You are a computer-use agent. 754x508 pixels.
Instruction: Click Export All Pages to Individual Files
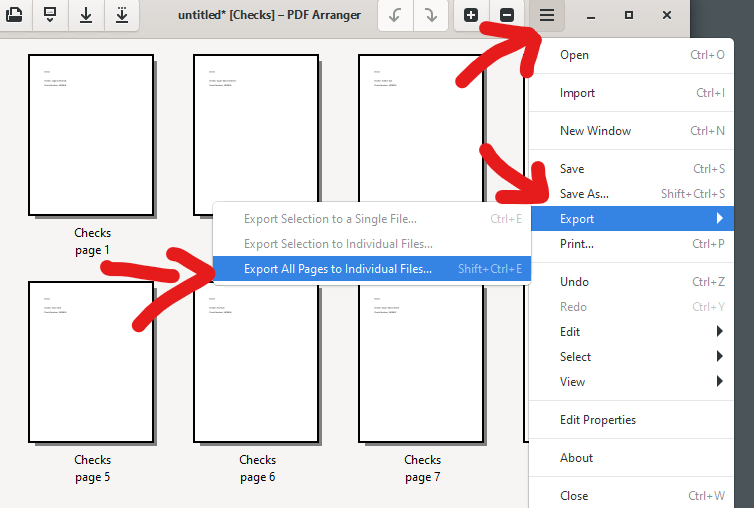(x=372, y=269)
